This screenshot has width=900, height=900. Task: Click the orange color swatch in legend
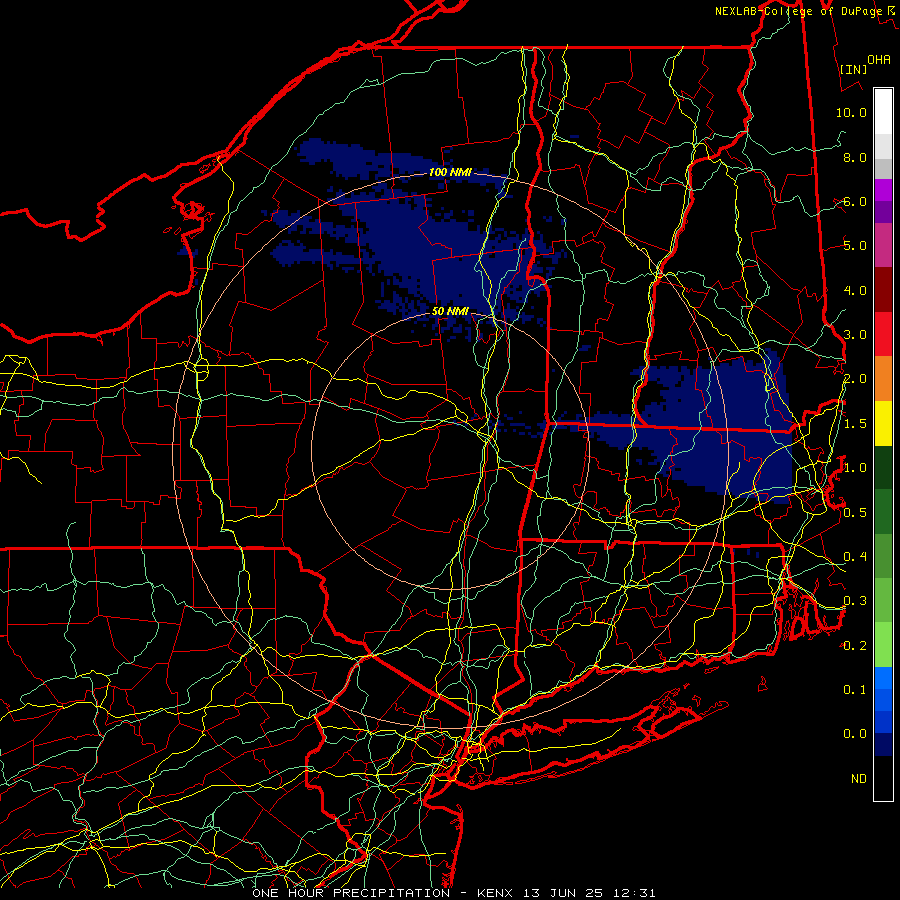click(883, 378)
